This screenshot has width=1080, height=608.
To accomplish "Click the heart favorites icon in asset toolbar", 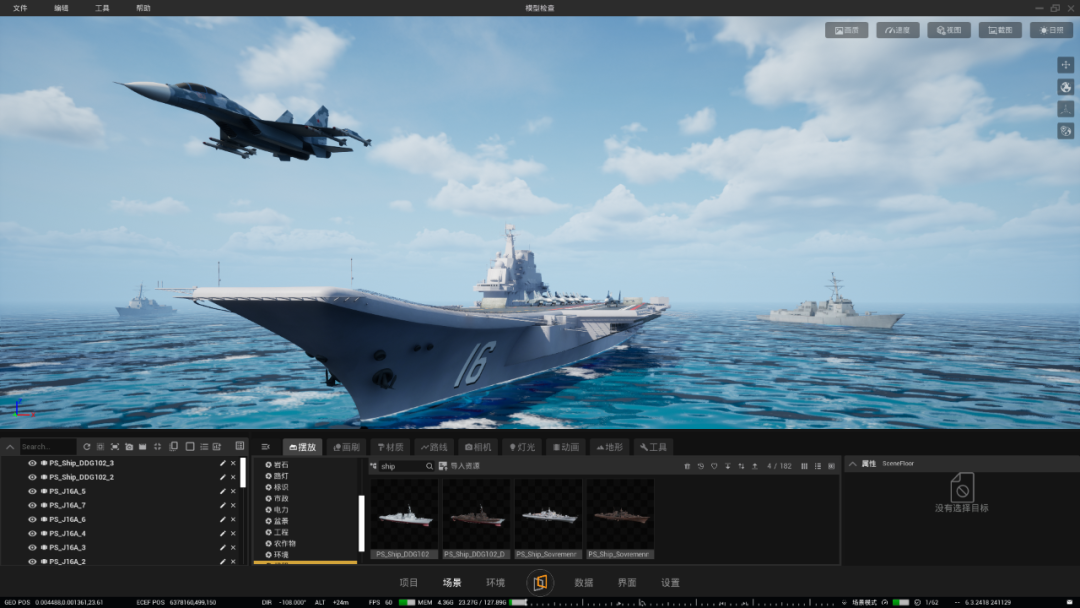I will point(714,466).
